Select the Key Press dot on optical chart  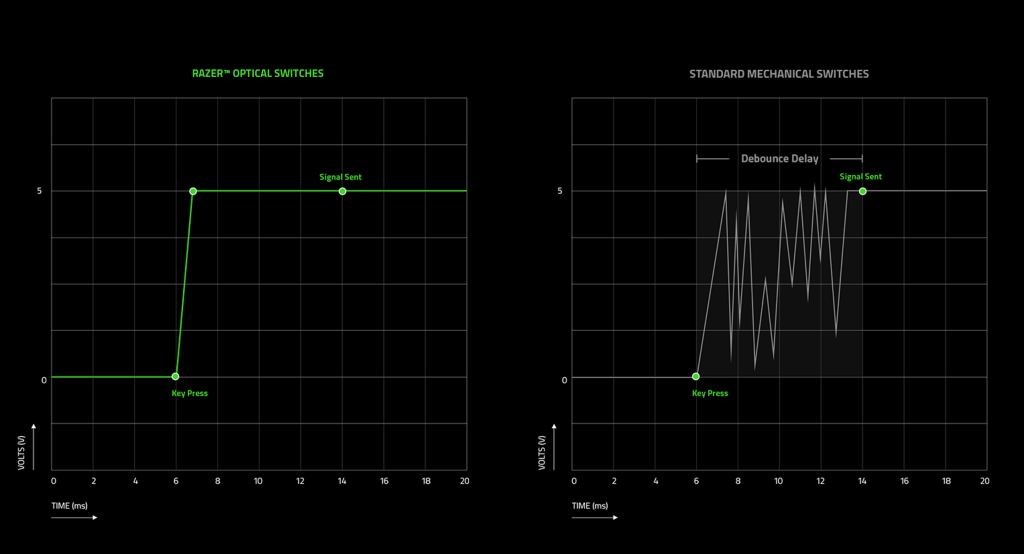tap(175, 376)
